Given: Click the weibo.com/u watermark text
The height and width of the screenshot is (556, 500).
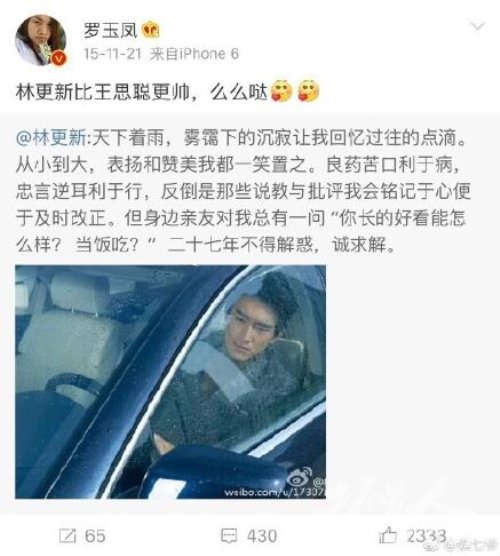Looking at the screenshot, I should pos(275,492).
